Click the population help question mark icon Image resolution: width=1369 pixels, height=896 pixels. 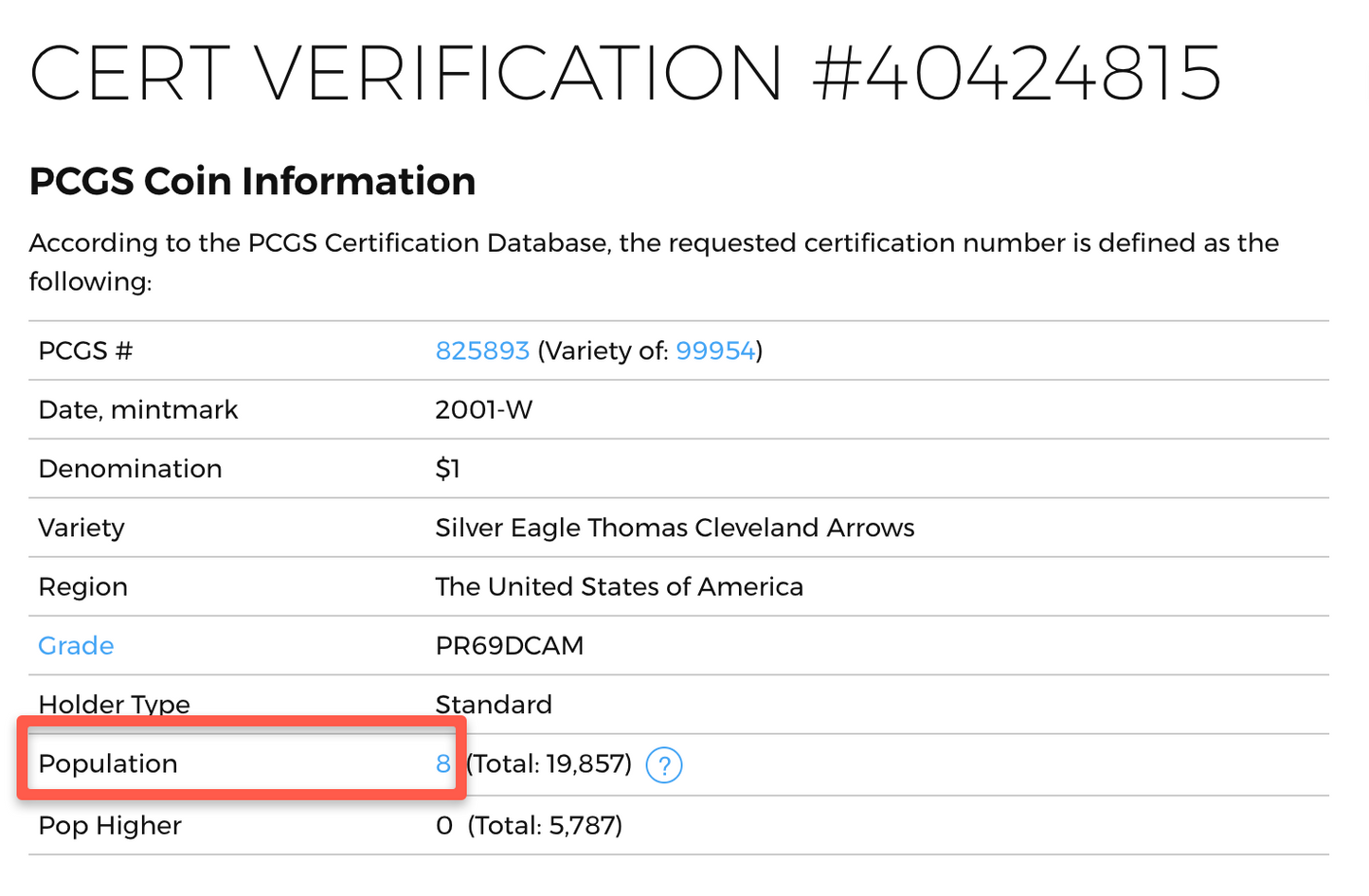pyautogui.click(x=664, y=764)
